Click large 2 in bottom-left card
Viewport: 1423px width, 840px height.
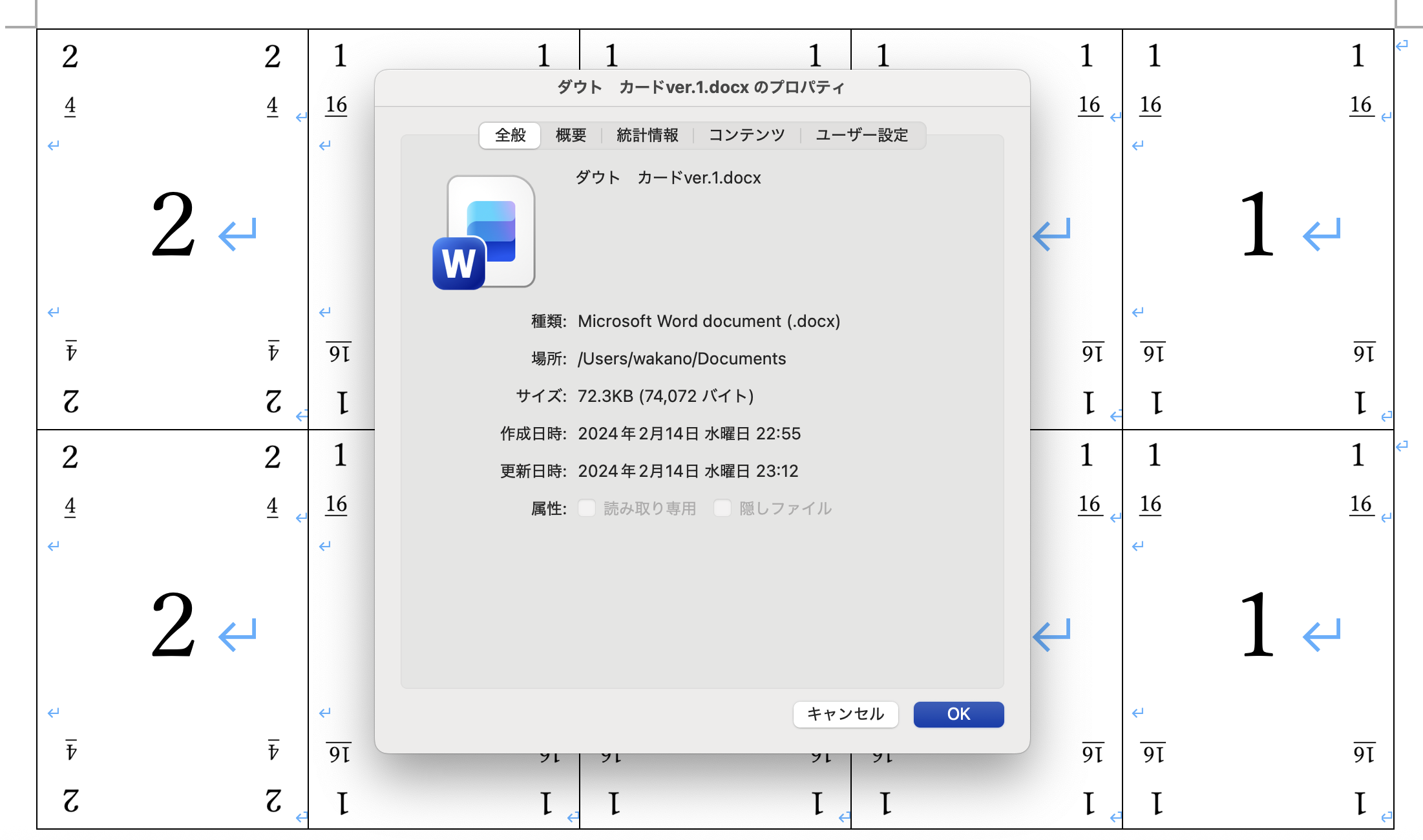[x=173, y=625]
